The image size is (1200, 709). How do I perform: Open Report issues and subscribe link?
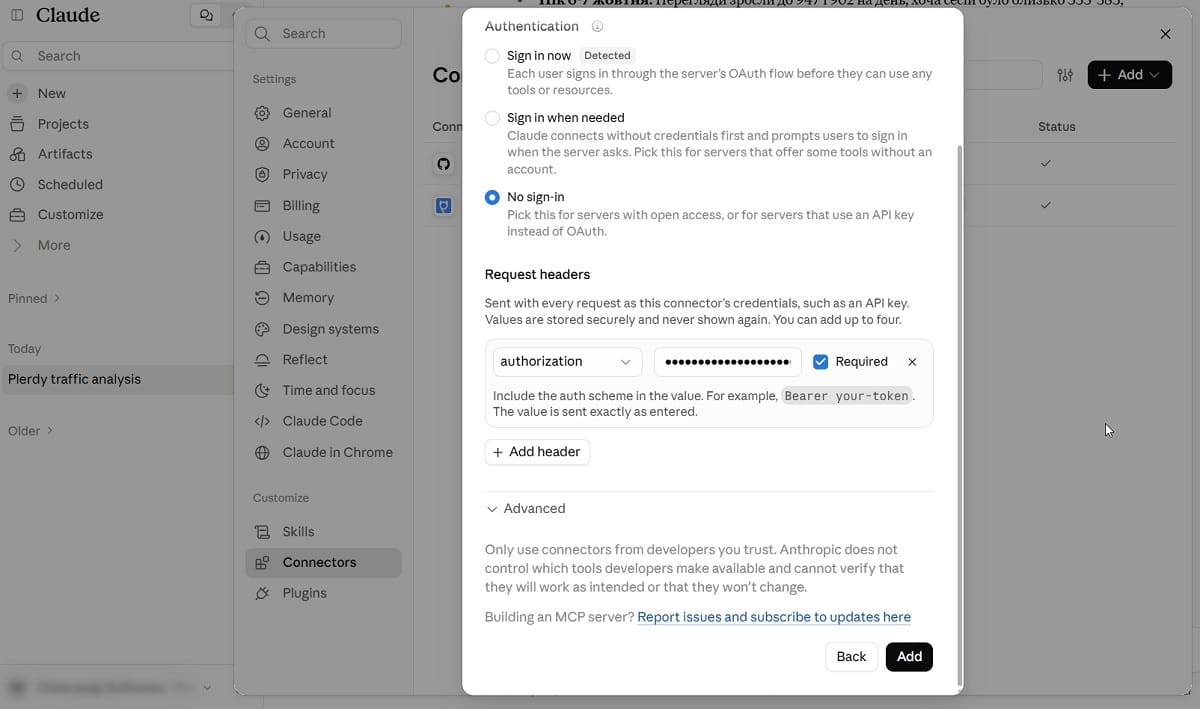click(774, 618)
